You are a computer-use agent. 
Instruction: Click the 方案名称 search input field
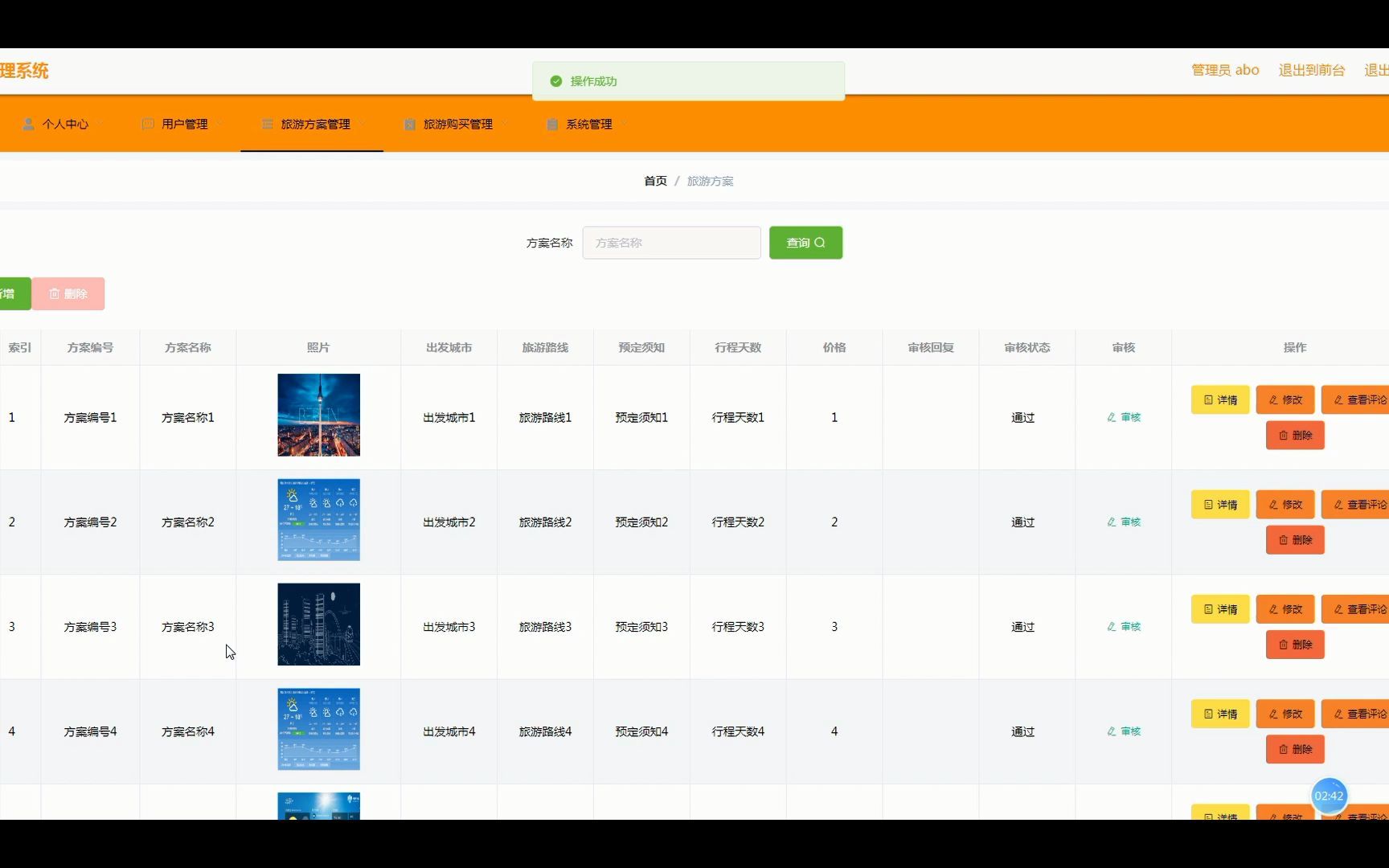(671, 242)
